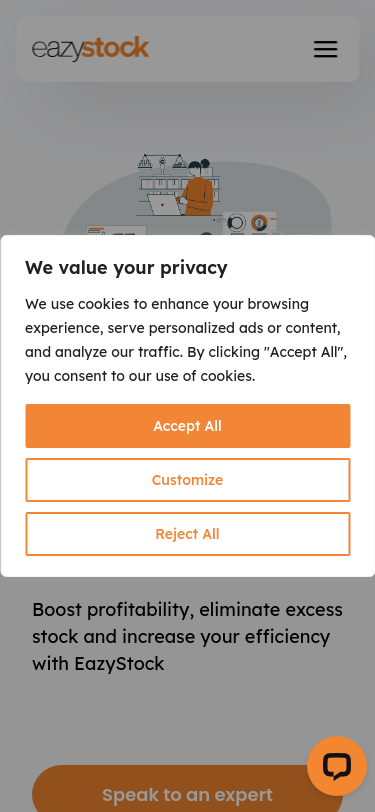Click the grey donut chart graphic

pos(236,223)
